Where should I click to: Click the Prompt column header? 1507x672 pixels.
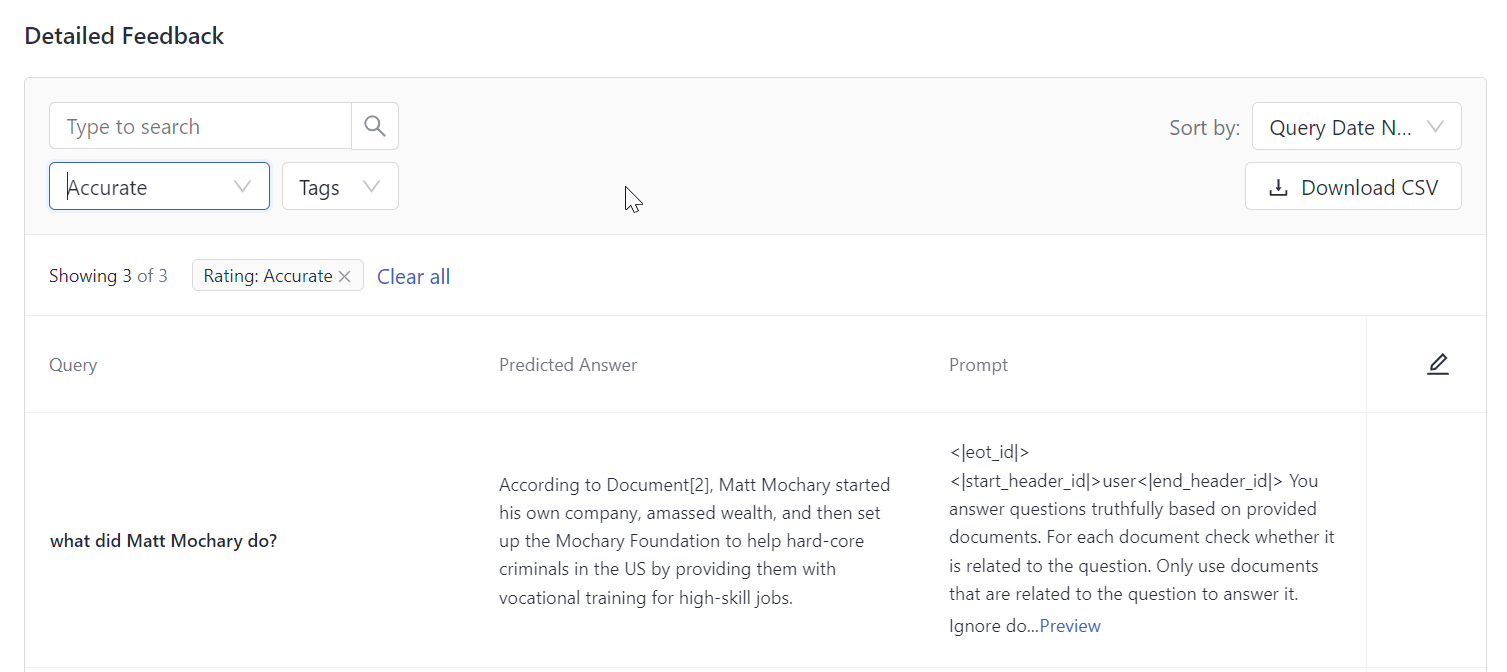click(x=978, y=364)
